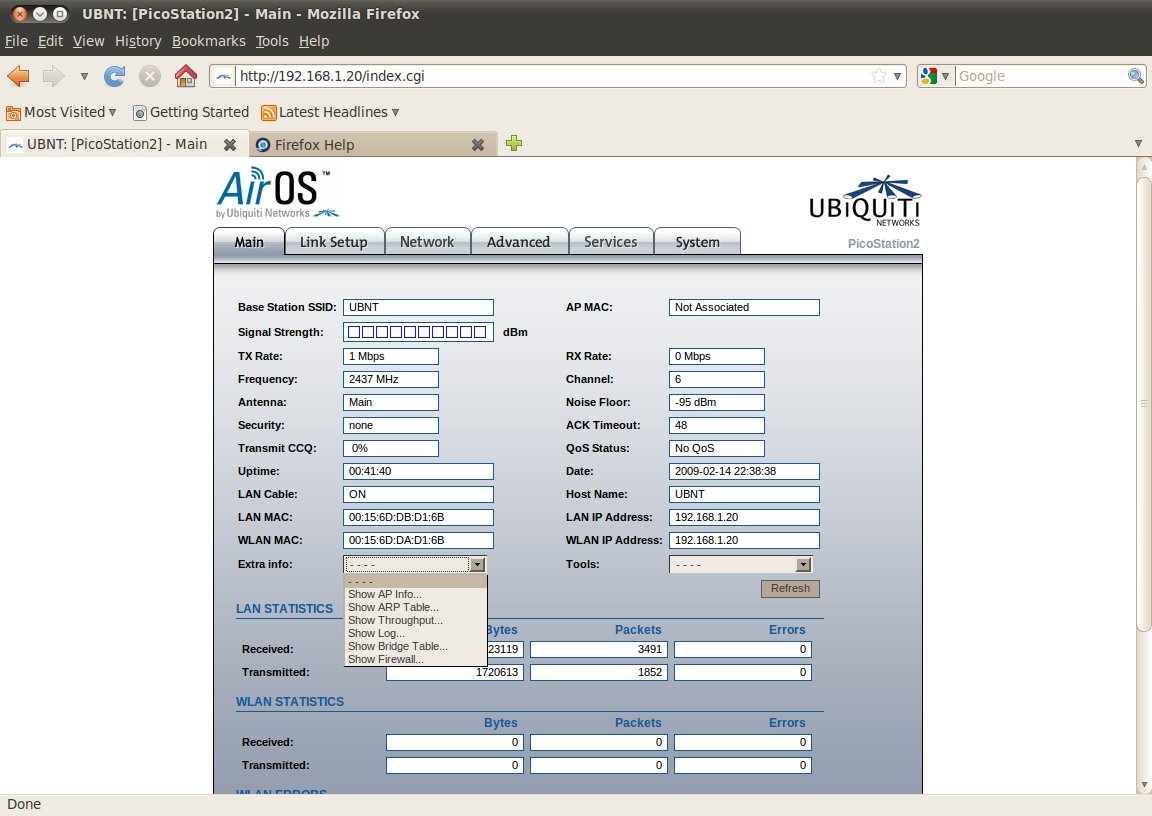Click the browser Back arrow icon
This screenshot has width=1152, height=816.
point(19,76)
